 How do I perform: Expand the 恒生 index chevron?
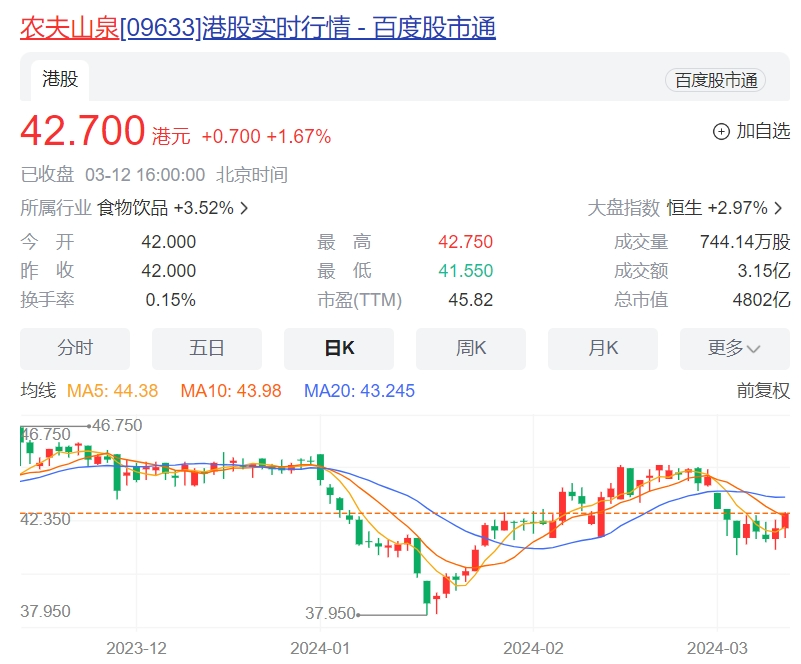tap(779, 208)
